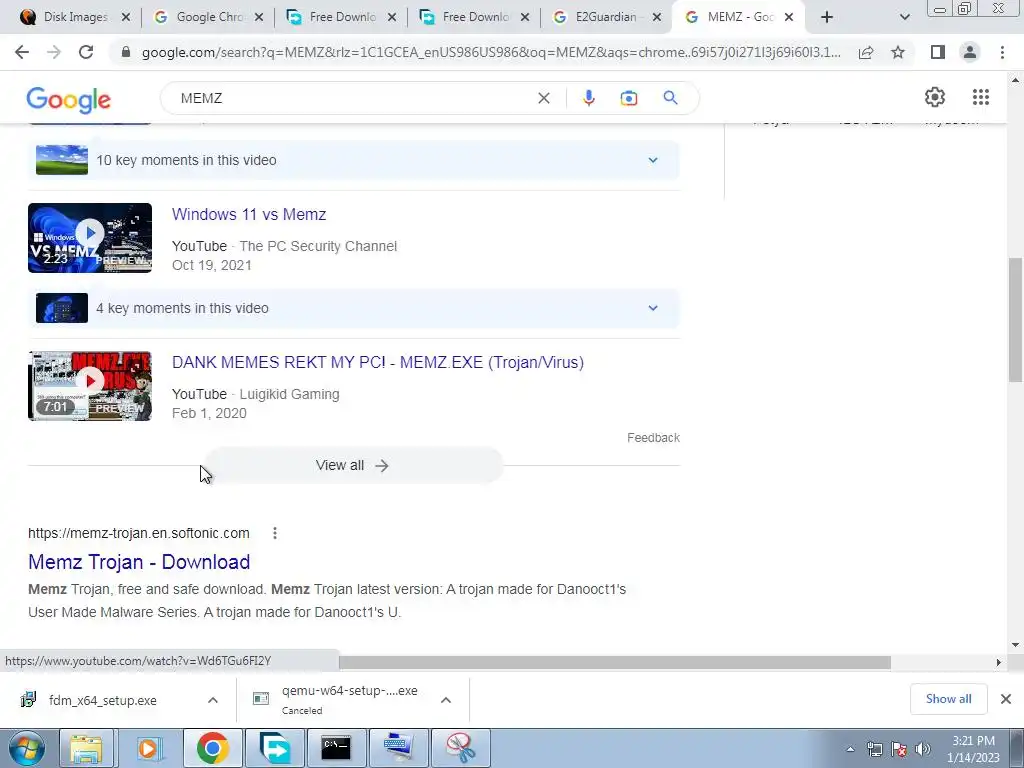Show hidden system tray icons

point(850,750)
